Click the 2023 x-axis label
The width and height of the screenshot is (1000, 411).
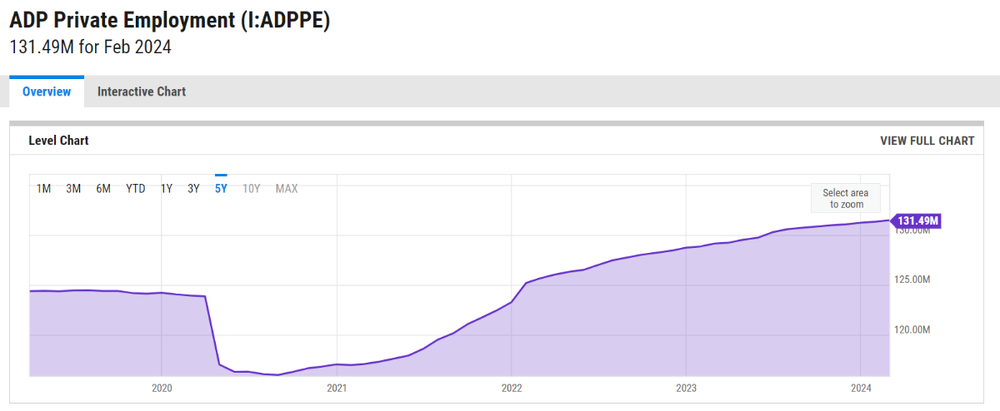coord(686,387)
